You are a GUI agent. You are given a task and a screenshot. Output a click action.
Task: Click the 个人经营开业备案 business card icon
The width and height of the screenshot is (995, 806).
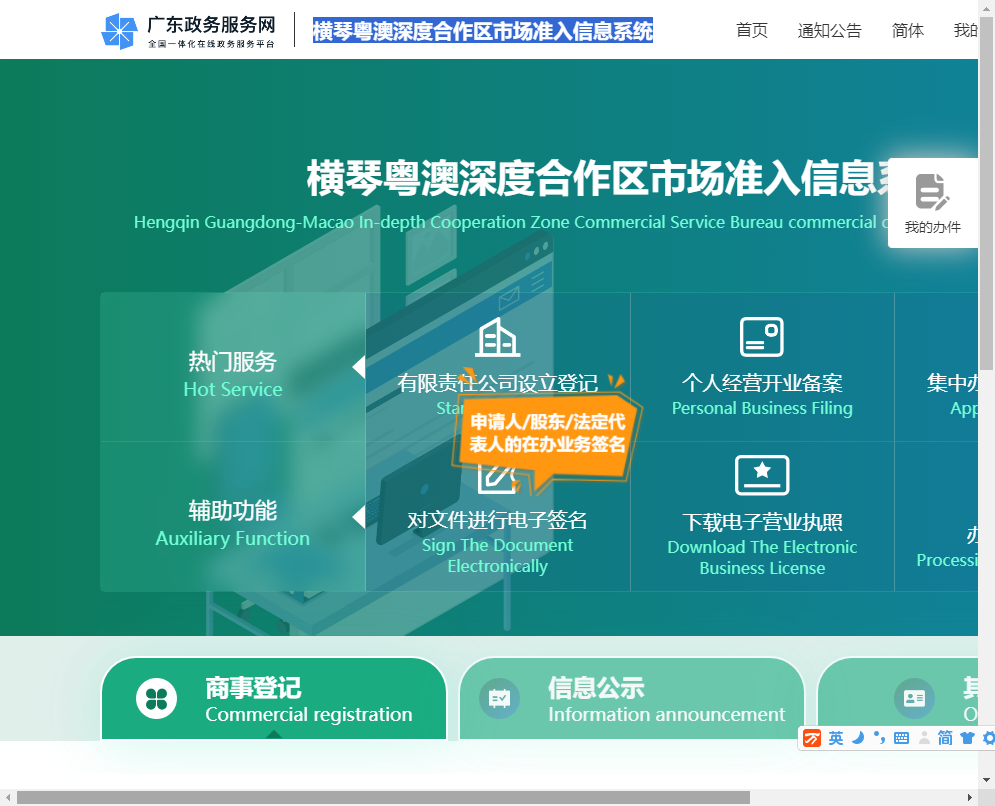(762, 337)
